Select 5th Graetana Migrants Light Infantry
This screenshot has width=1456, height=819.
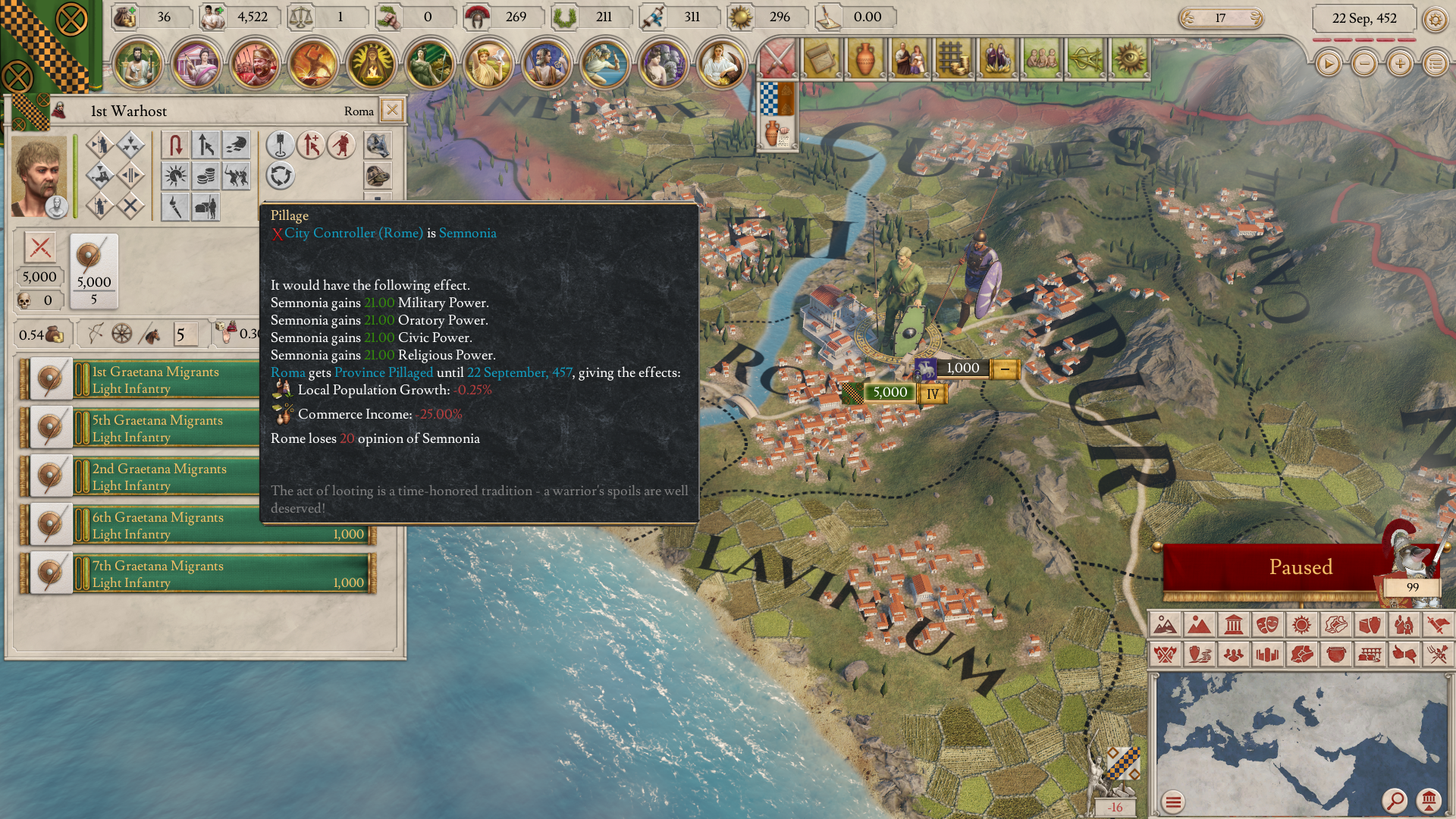click(x=199, y=428)
